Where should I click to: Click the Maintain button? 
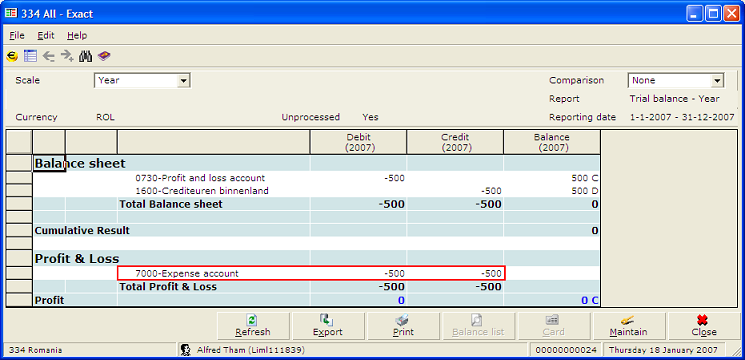629,326
